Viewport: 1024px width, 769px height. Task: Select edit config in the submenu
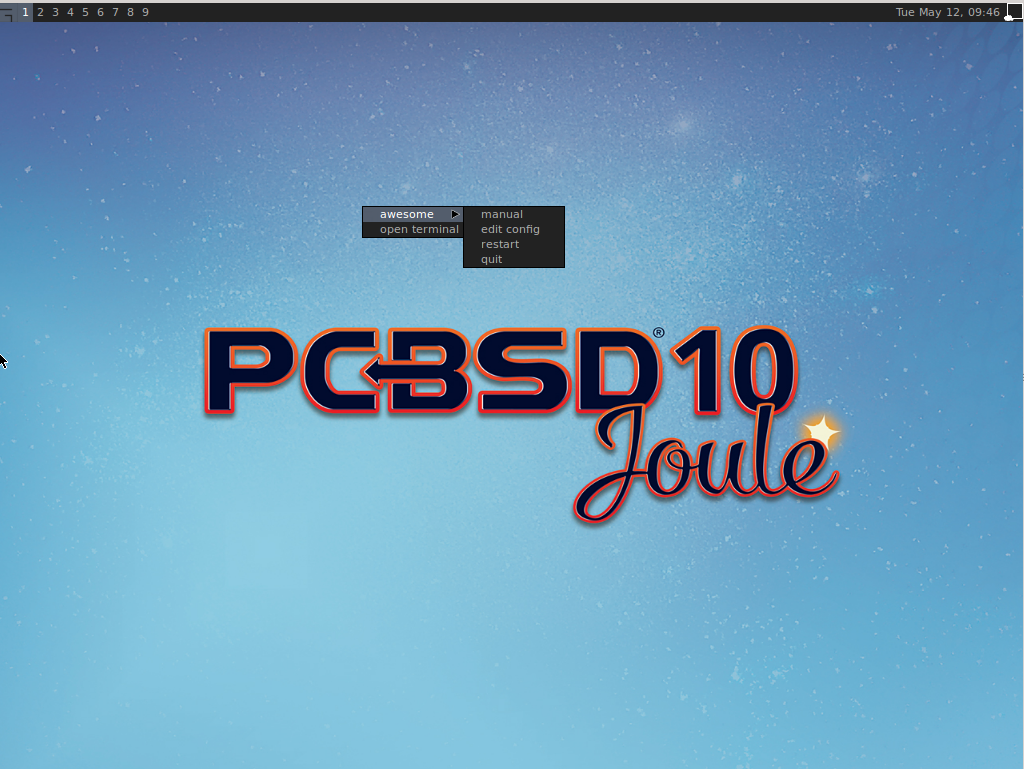tap(514, 229)
